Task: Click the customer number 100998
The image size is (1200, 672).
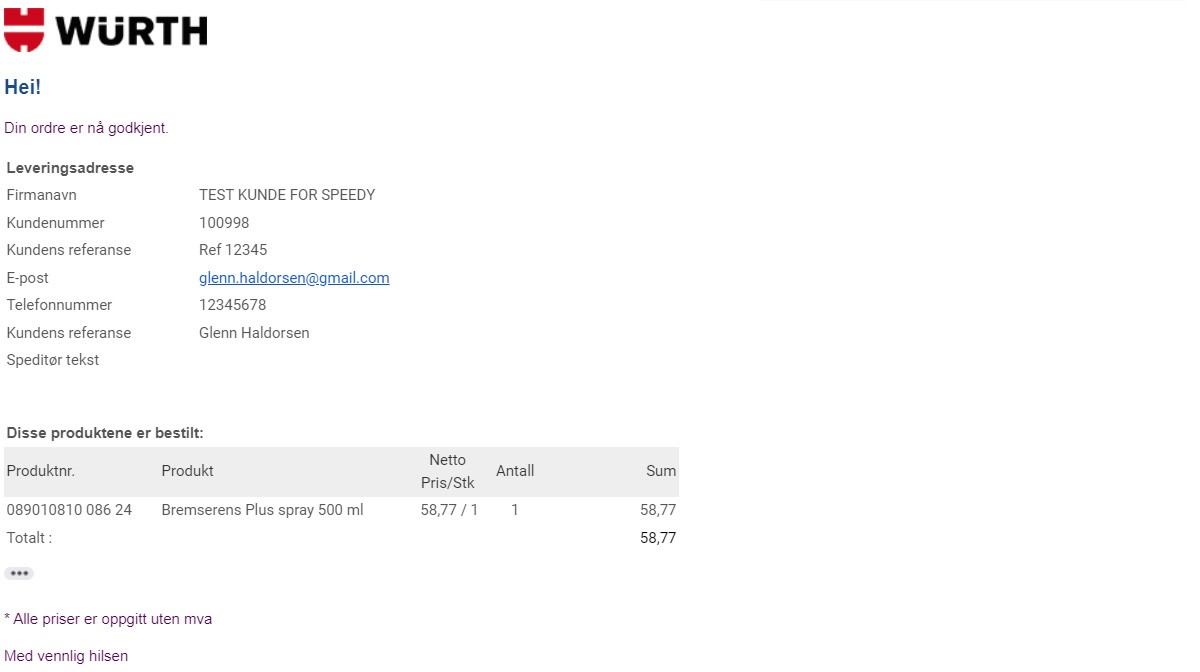Action: (224, 223)
